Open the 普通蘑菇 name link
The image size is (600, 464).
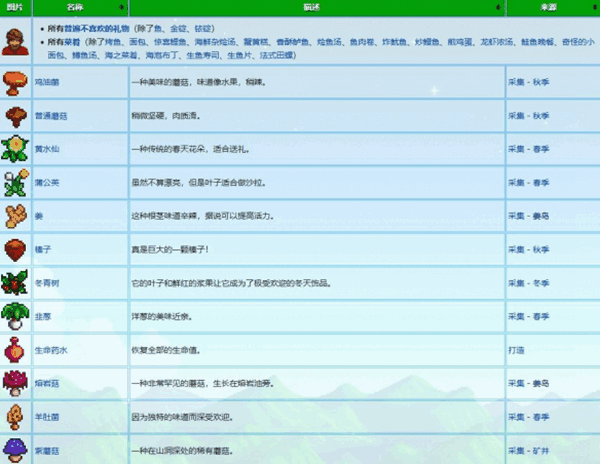(50, 117)
